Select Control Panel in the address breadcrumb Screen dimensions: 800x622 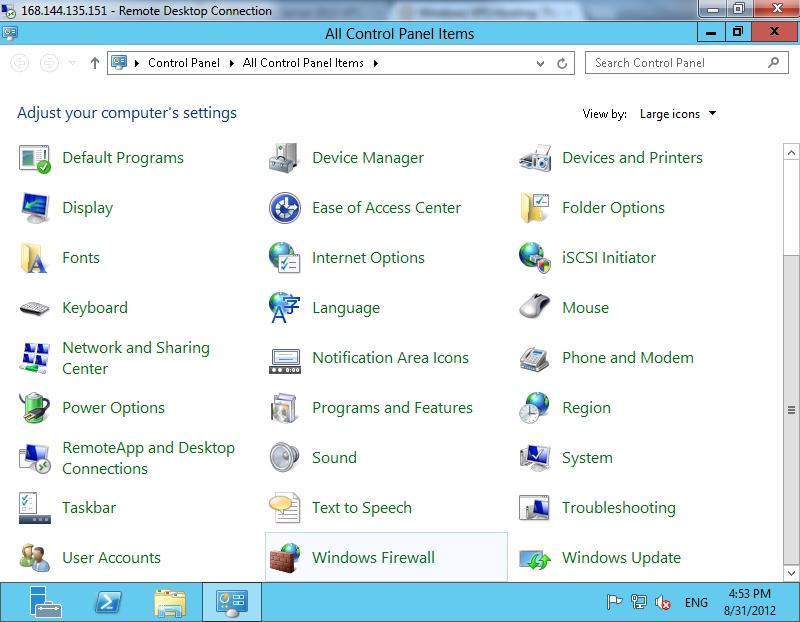pos(184,63)
